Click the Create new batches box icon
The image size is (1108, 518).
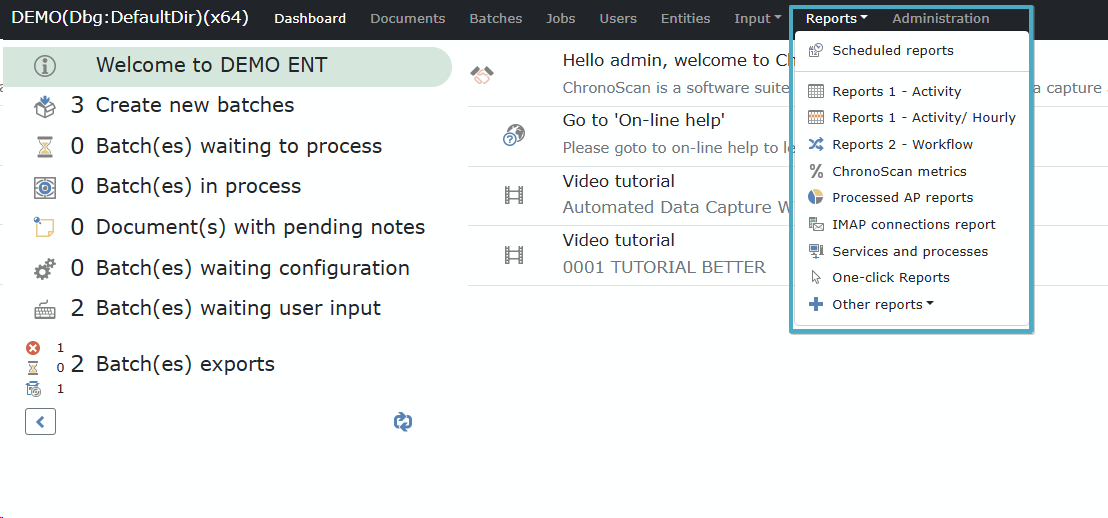coord(45,105)
